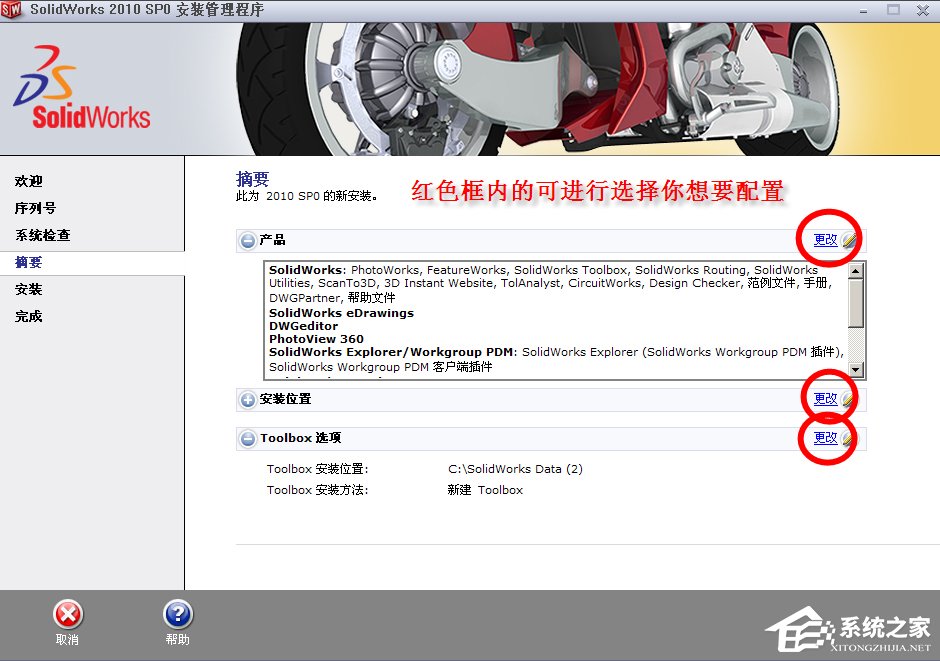The height and width of the screenshot is (661, 940).
Task: Click 更改 beside Toolbox 选项
Action: [826, 438]
